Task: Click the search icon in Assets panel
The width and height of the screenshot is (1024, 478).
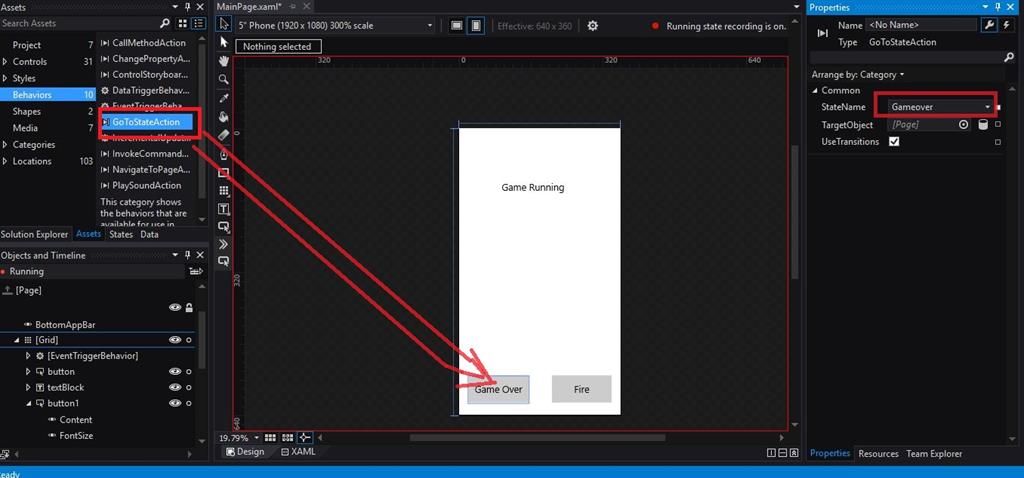Action: click(165, 24)
